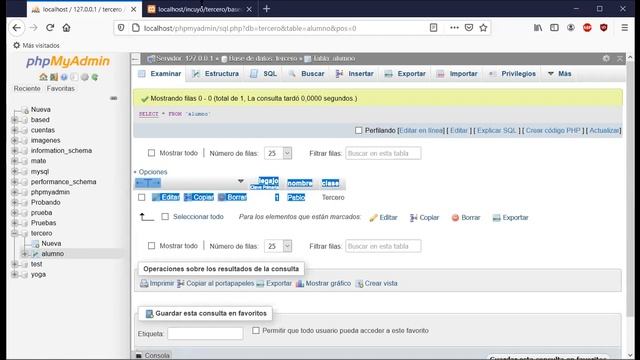This screenshot has height=360, width=640.
Task: Click Crear código PHP link
Action: coord(553,131)
